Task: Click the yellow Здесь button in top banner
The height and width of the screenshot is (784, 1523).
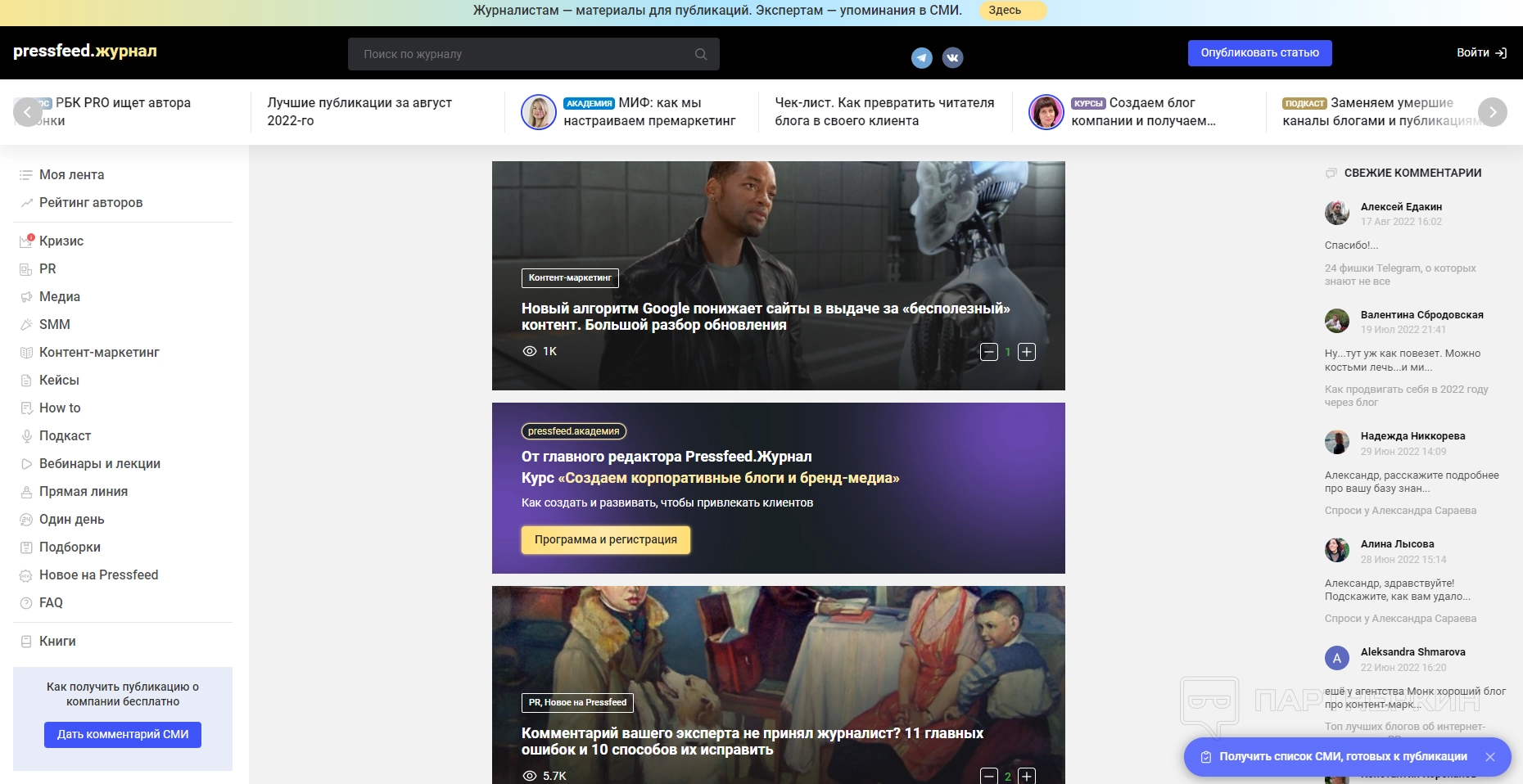Action: coord(1005,10)
